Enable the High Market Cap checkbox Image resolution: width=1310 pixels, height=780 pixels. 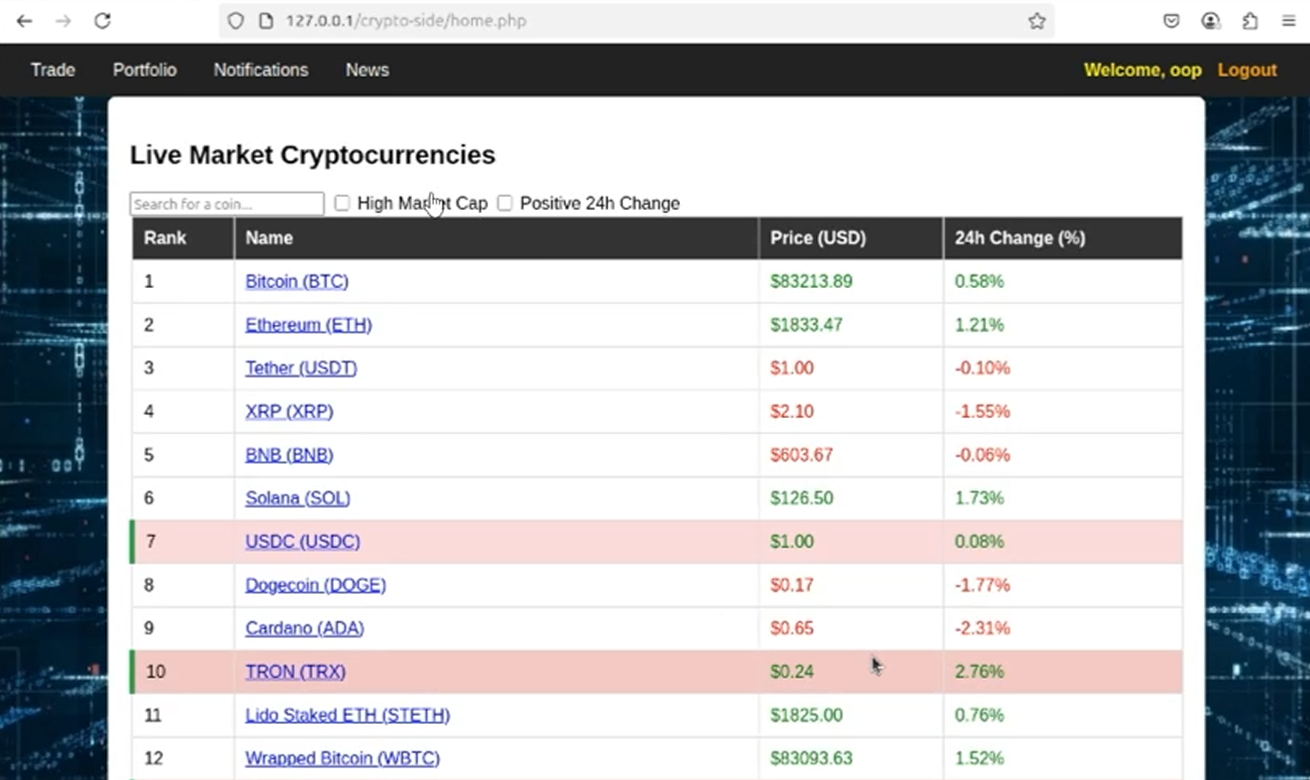coord(342,203)
